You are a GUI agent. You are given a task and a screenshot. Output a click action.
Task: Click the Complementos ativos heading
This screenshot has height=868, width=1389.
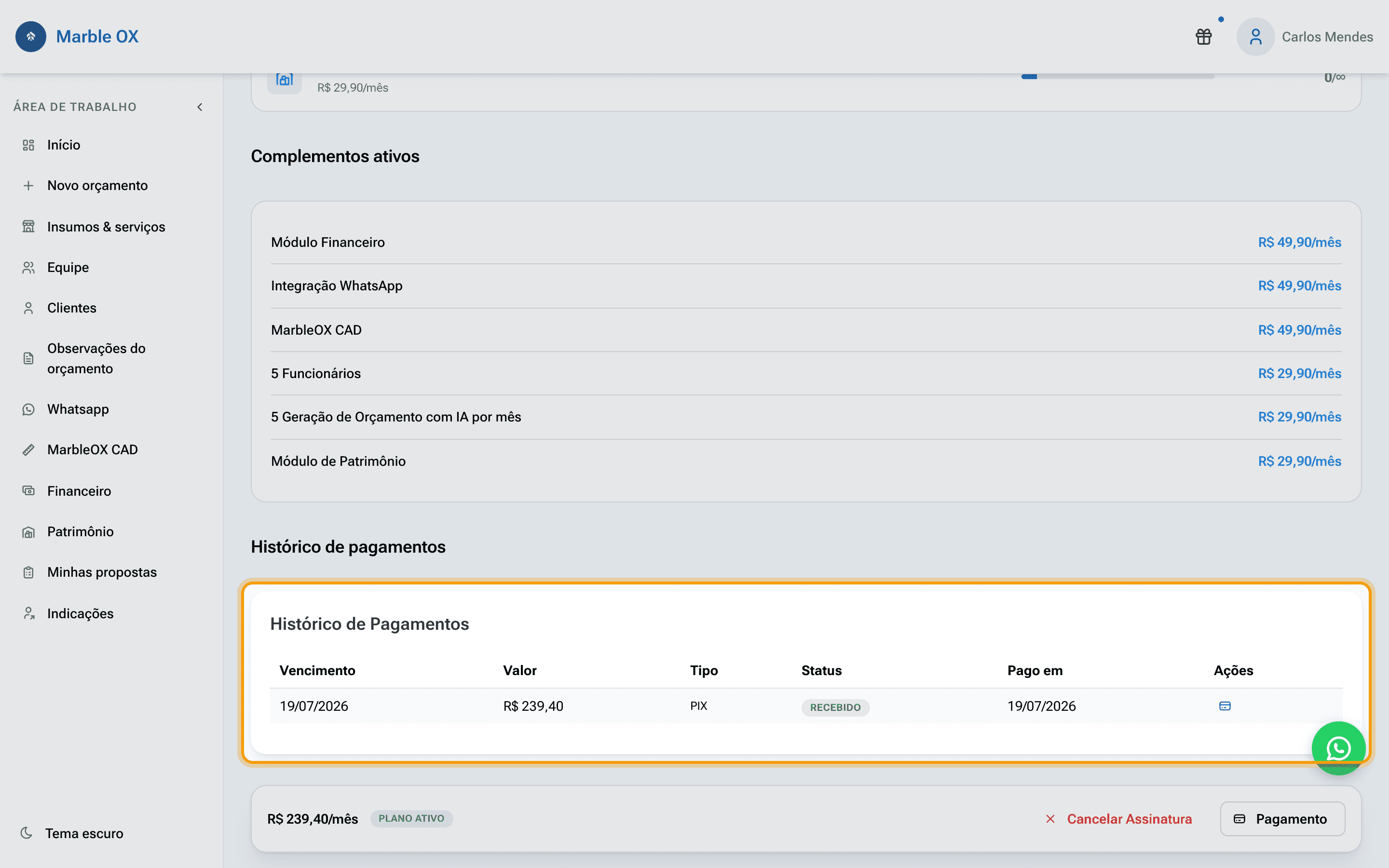[x=335, y=156]
